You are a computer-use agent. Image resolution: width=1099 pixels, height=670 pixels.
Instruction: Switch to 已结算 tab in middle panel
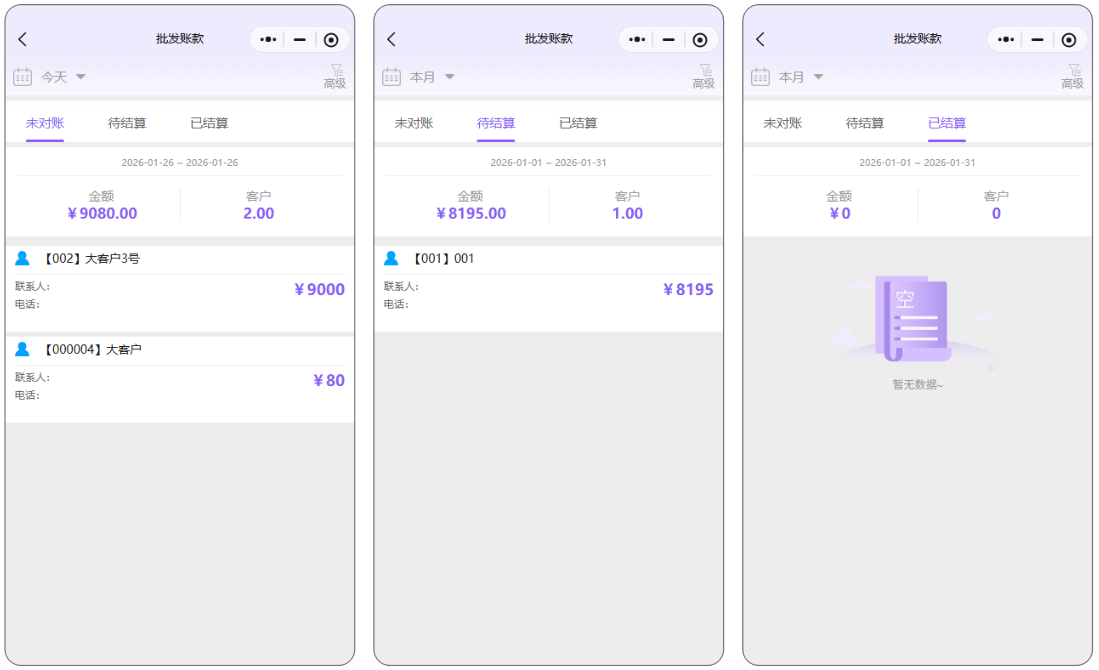point(578,123)
